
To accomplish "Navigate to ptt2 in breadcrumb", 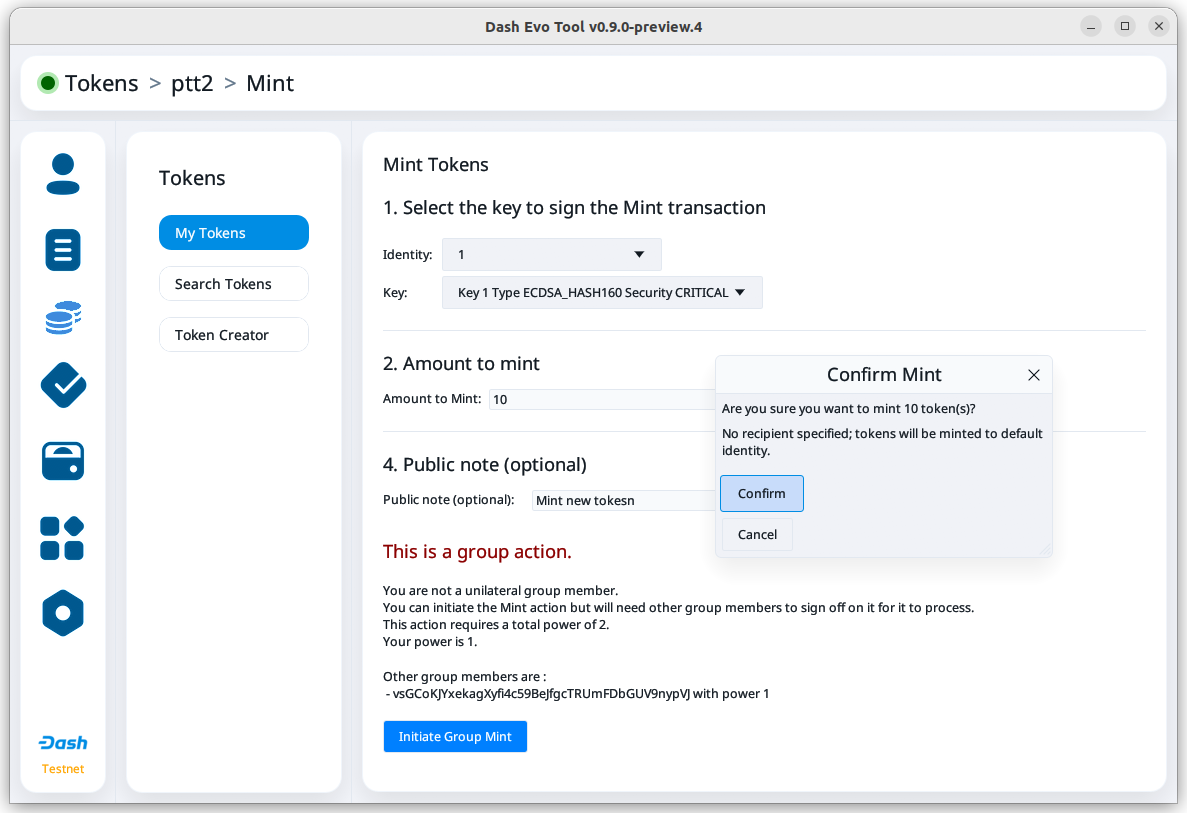I will (192, 83).
